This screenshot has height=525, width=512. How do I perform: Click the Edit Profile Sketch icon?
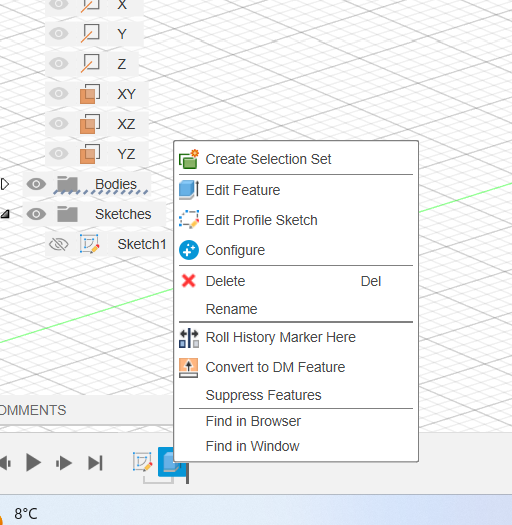pos(189,220)
